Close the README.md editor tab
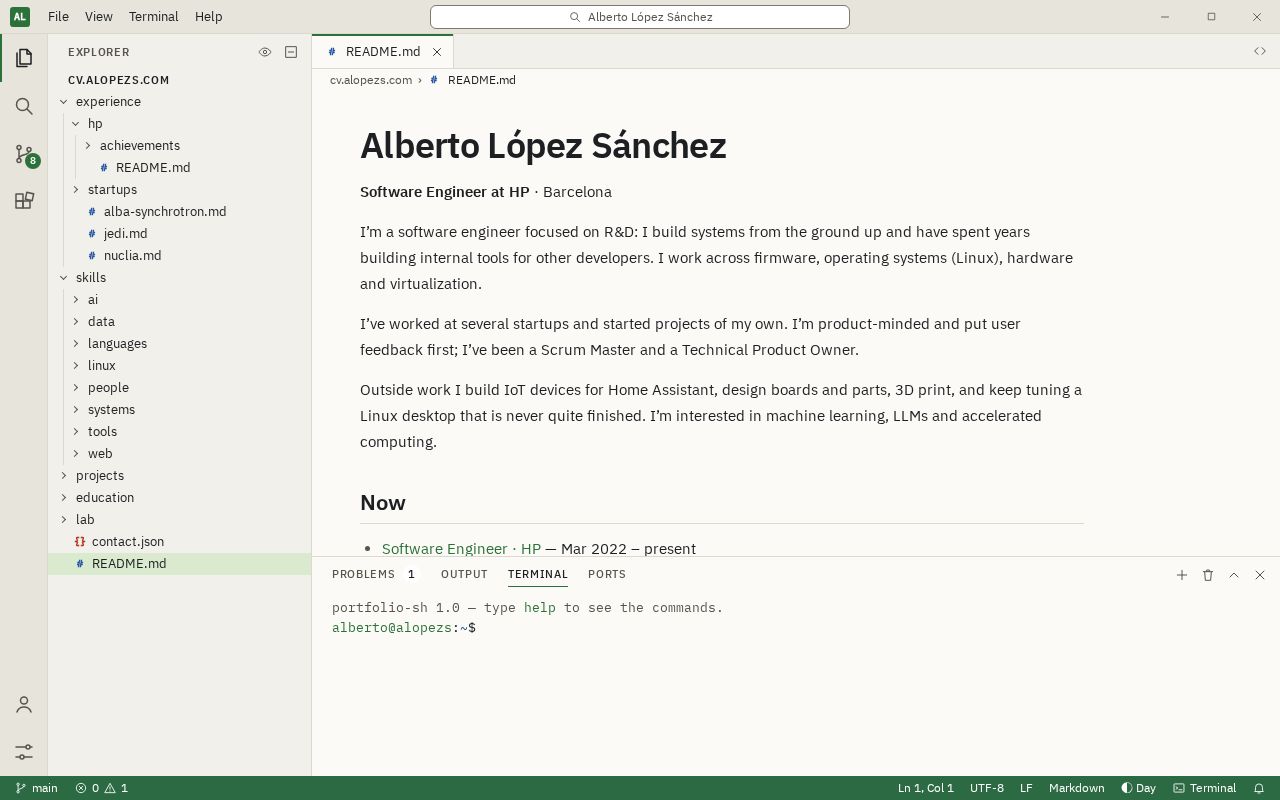This screenshot has height=800, width=1280. pyautogui.click(x=437, y=52)
